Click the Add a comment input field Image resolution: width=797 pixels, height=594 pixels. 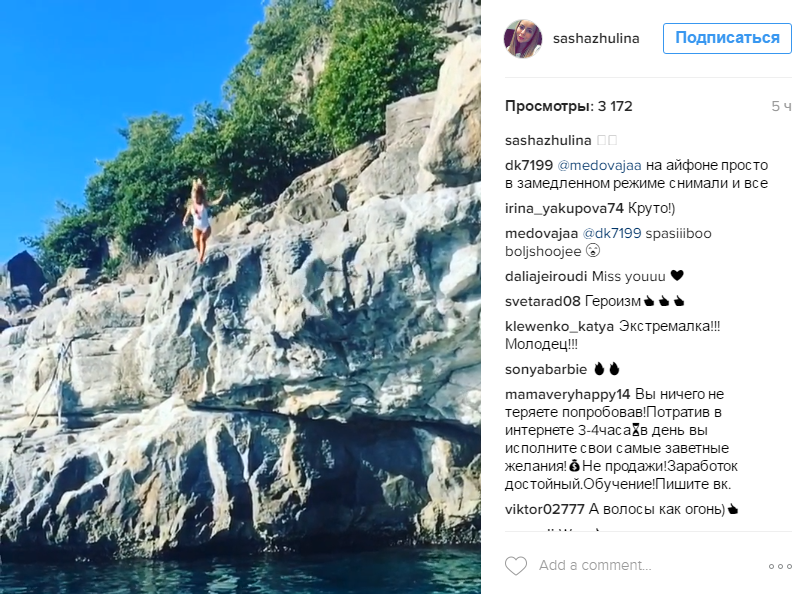coord(640,566)
